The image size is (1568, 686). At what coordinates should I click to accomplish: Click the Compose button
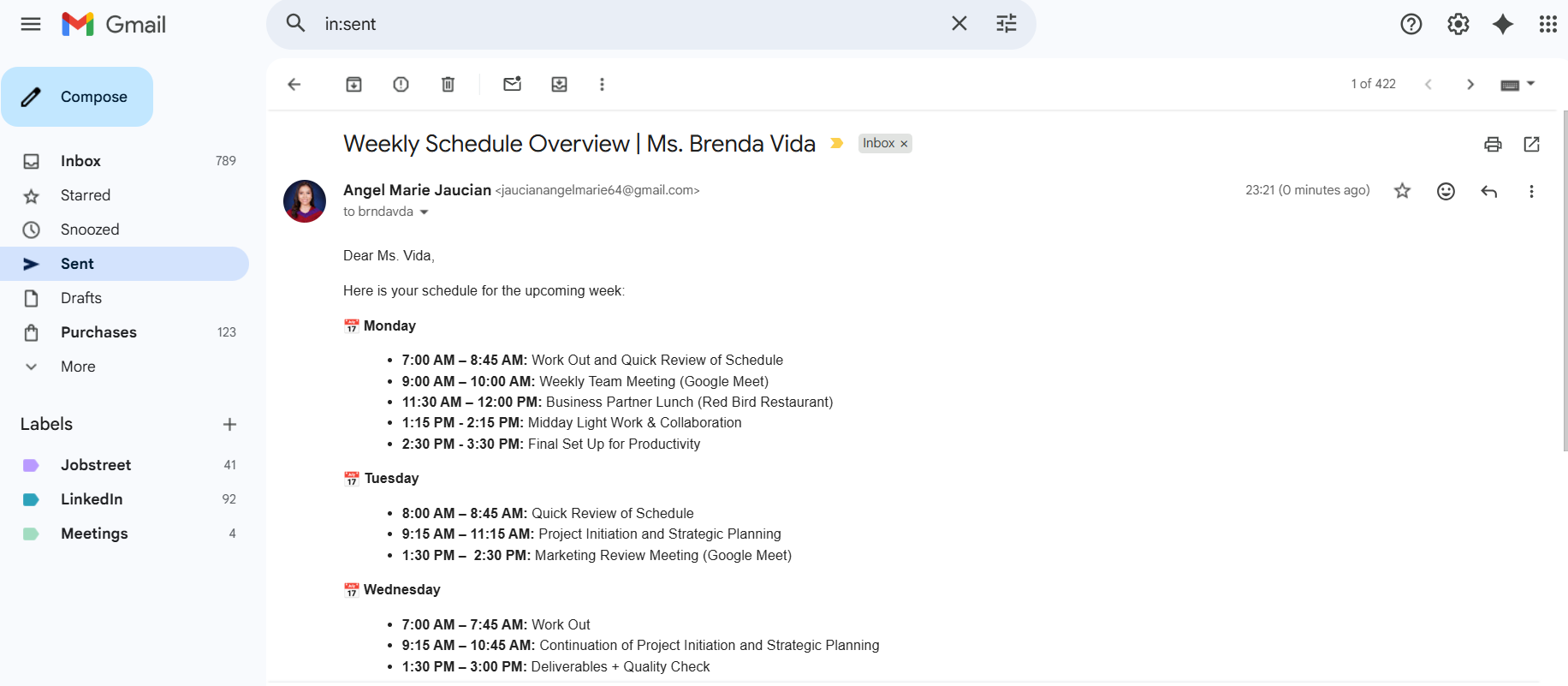(77, 97)
